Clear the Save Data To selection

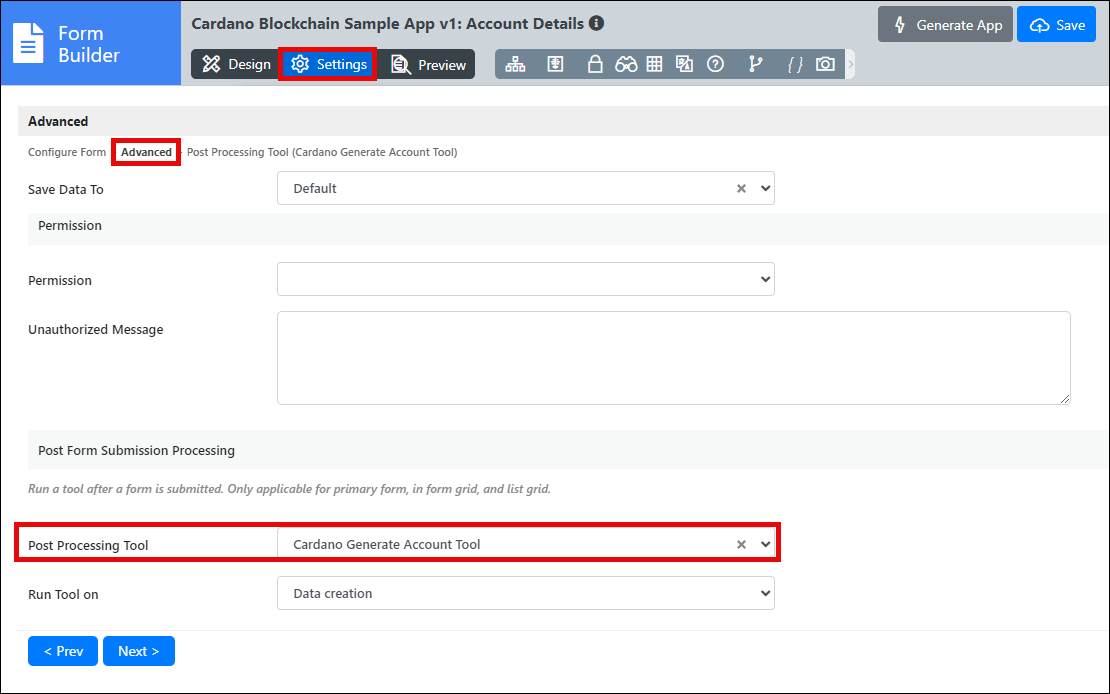pyautogui.click(x=741, y=188)
